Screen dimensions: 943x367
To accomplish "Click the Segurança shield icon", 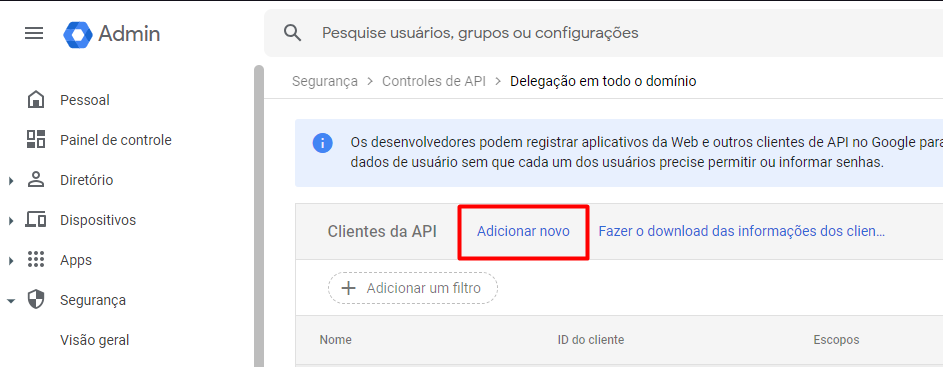I will pos(36,300).
